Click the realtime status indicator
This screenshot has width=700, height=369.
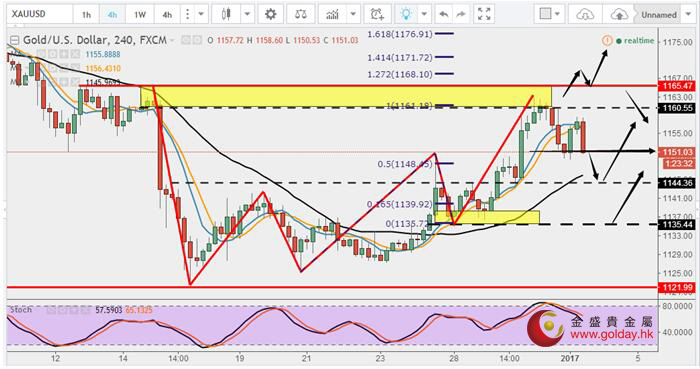tap(635, 41)
